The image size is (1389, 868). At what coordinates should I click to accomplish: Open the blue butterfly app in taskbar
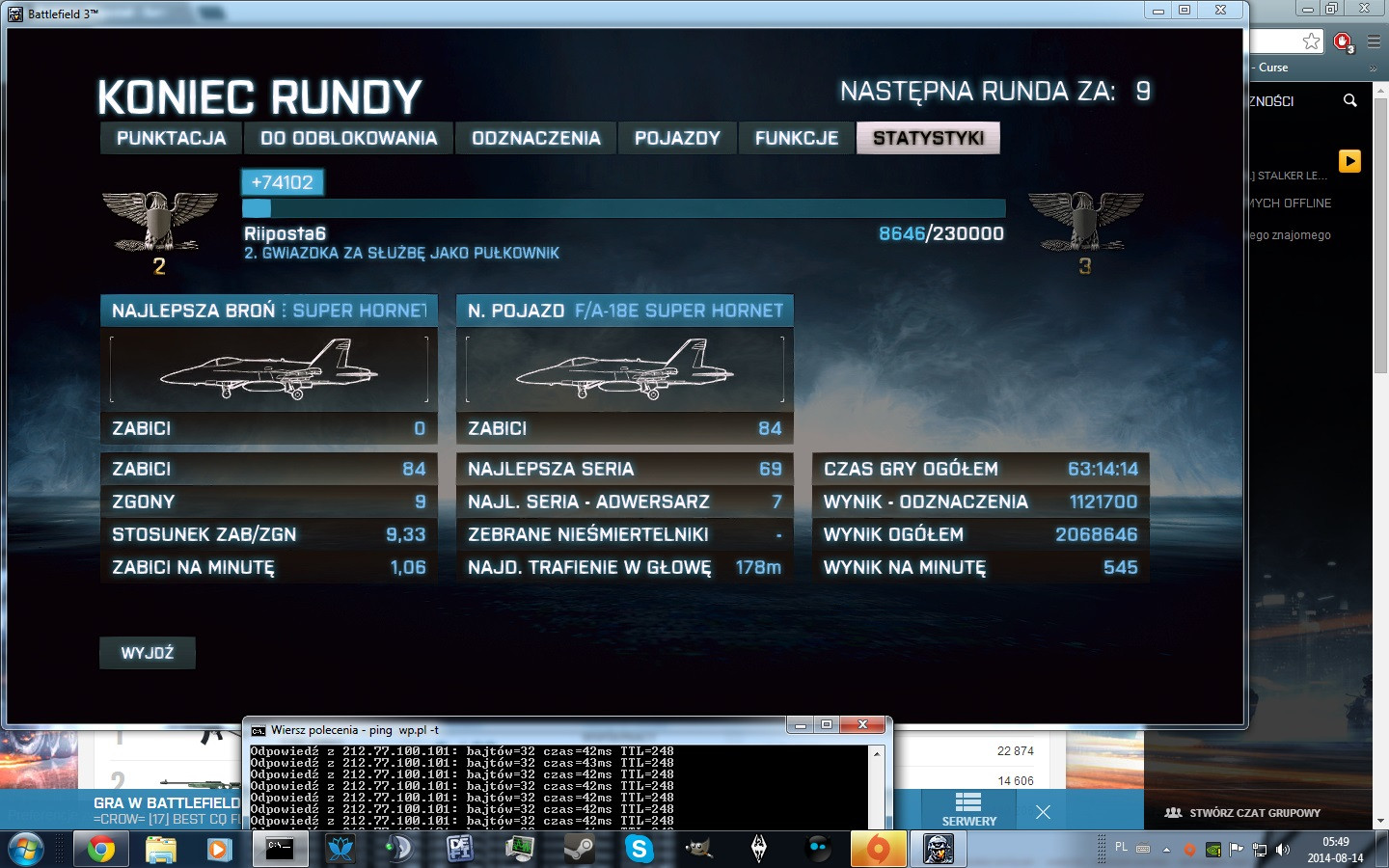[x=340, y=849]
